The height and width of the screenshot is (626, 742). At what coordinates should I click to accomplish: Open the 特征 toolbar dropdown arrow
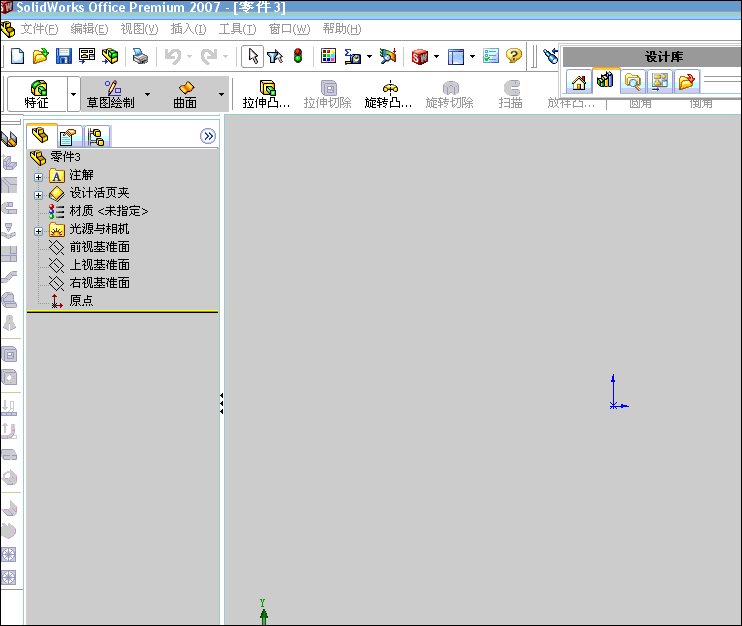73,94
